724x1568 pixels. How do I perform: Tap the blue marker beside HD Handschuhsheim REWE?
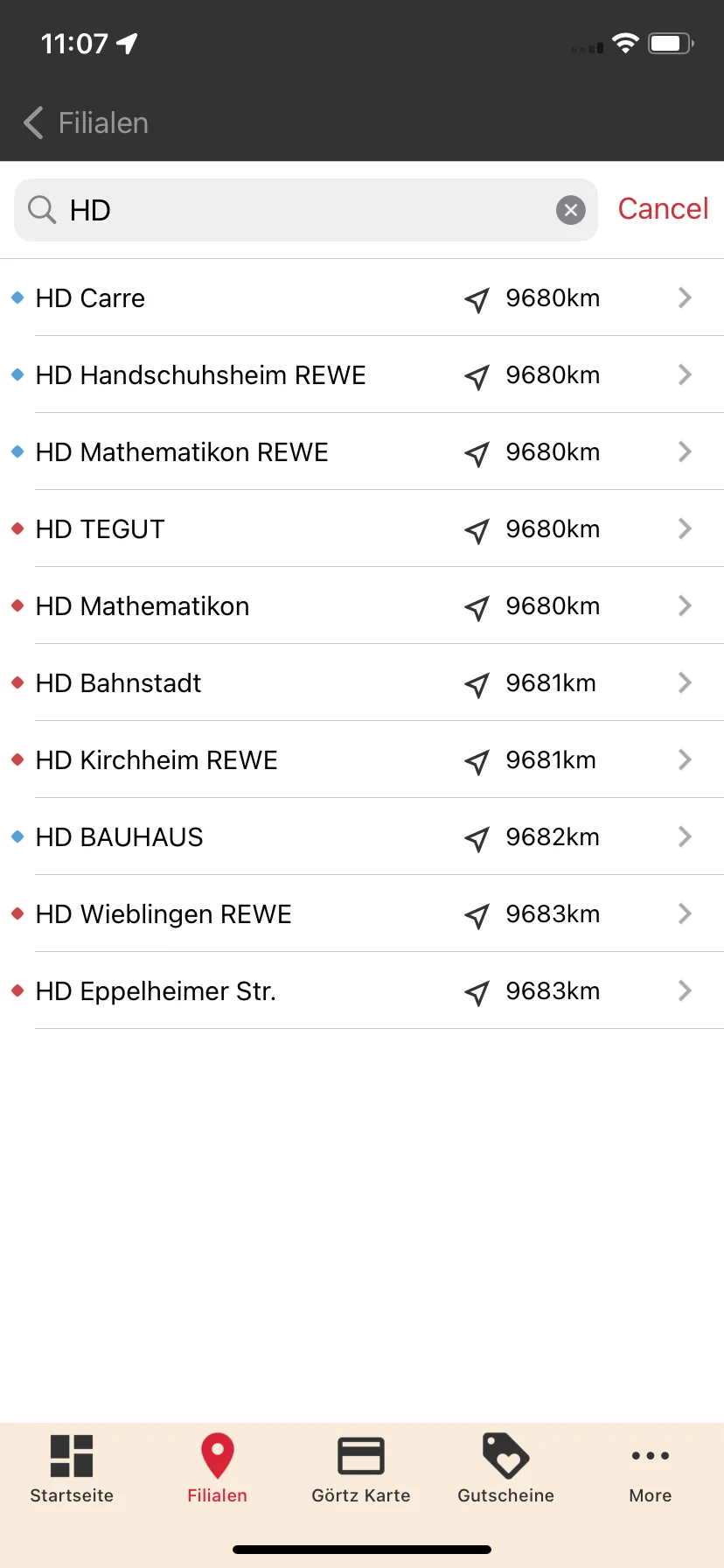pyautogui.click(x=17, y=375)
